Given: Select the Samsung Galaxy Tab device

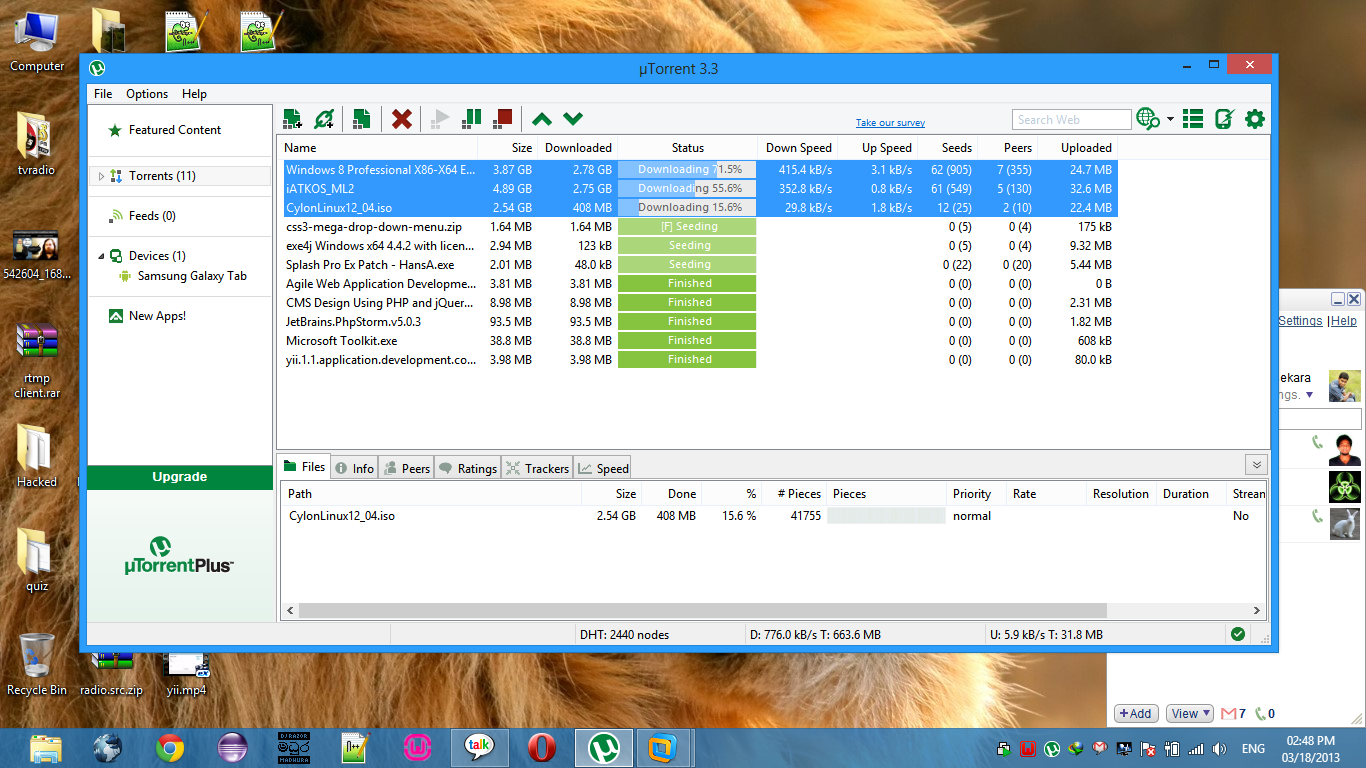Looking at the screenshot, I should coord(192,276).
